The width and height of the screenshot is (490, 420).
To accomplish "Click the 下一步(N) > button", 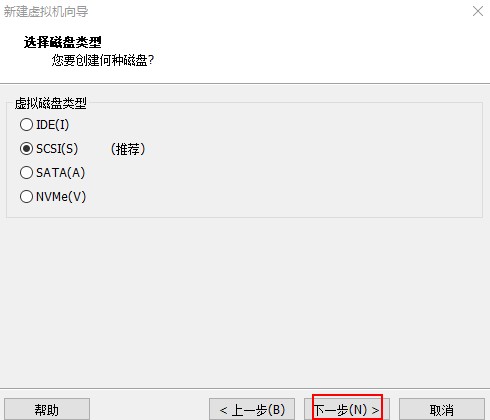I will pyautogui.click(x=347, y=409).
